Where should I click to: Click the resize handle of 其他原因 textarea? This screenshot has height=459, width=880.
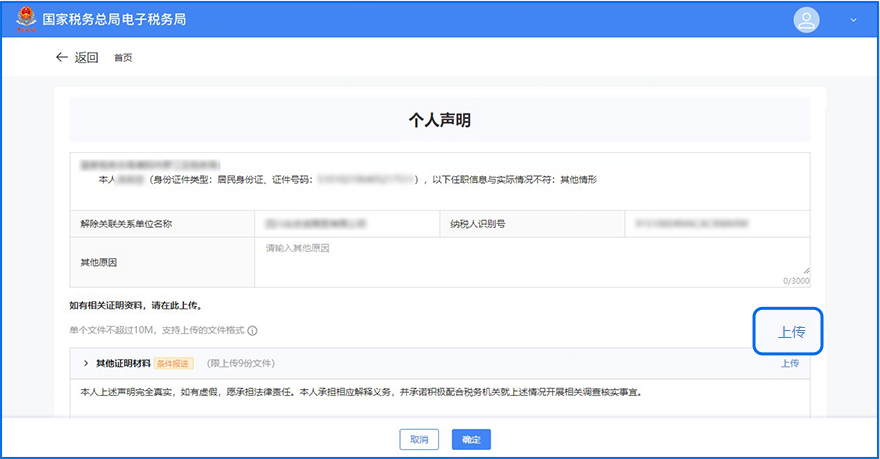[806, 270]
